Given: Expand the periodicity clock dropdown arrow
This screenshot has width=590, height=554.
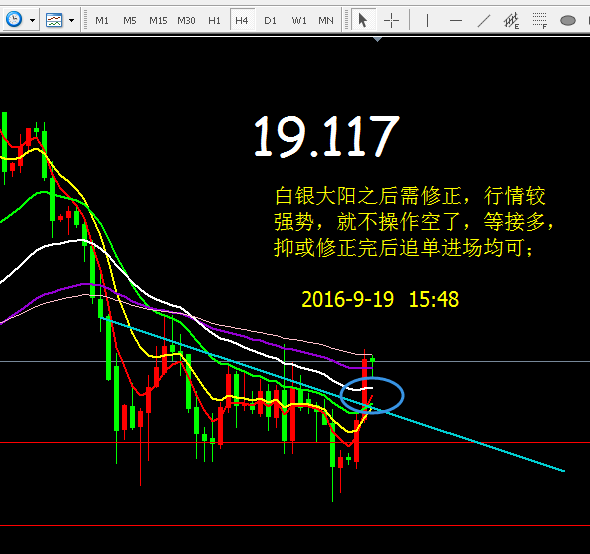Looking at the screenshot, I should 33,20.
